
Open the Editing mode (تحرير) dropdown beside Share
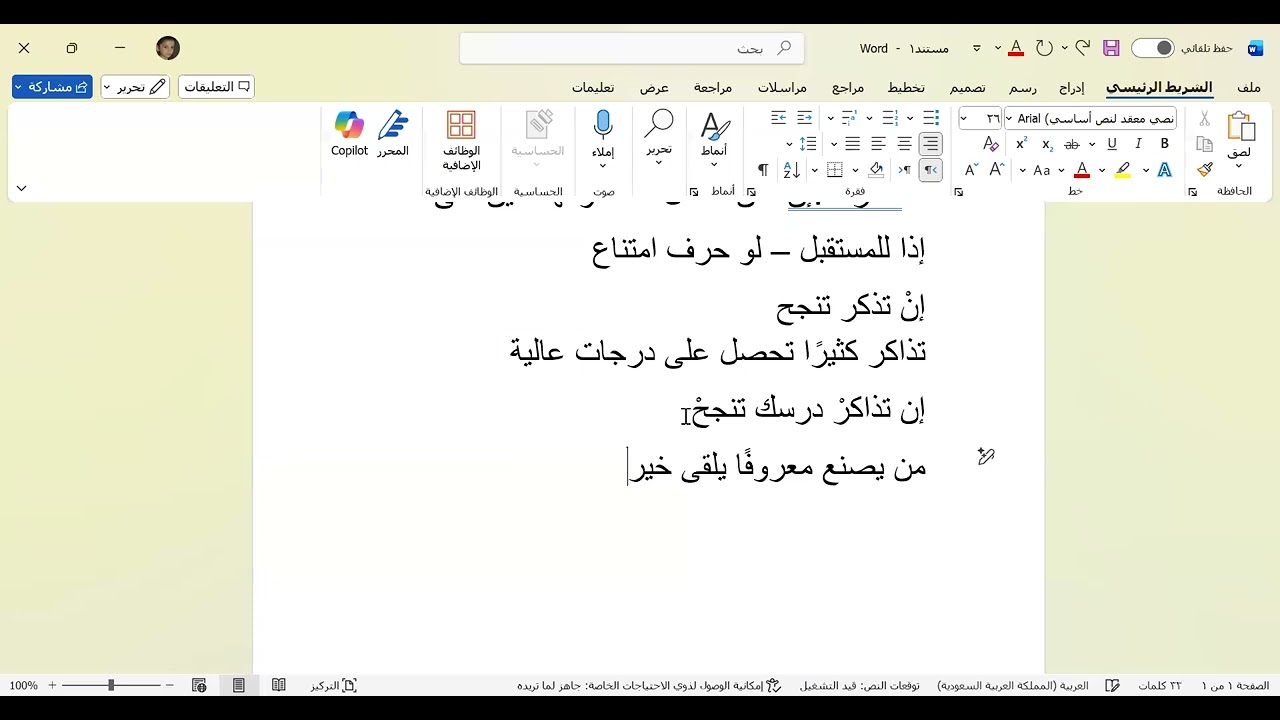click(x=135, y=87)
